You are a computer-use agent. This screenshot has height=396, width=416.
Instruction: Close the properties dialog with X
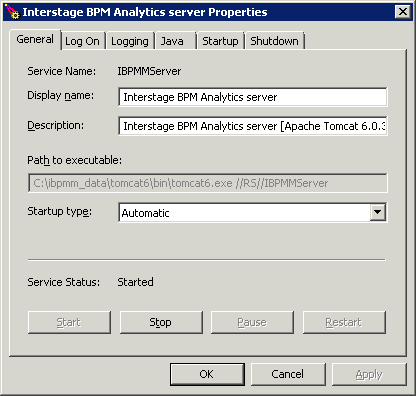click(403, 12)
